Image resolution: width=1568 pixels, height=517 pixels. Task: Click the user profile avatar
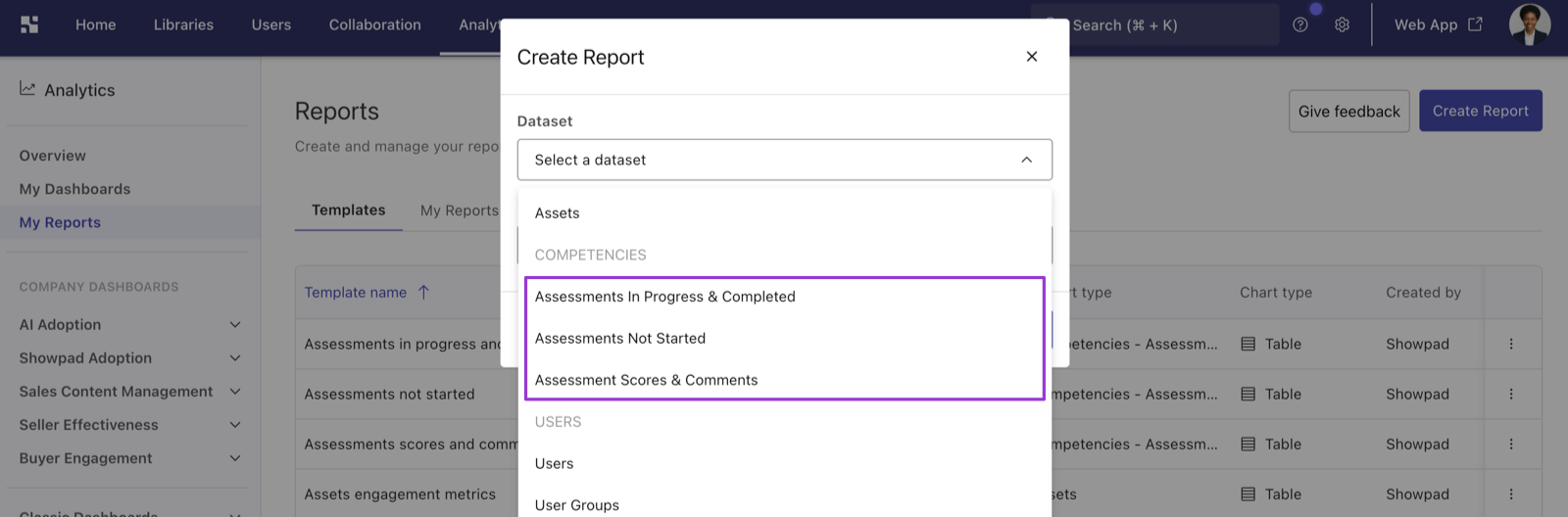[1530, 24]
